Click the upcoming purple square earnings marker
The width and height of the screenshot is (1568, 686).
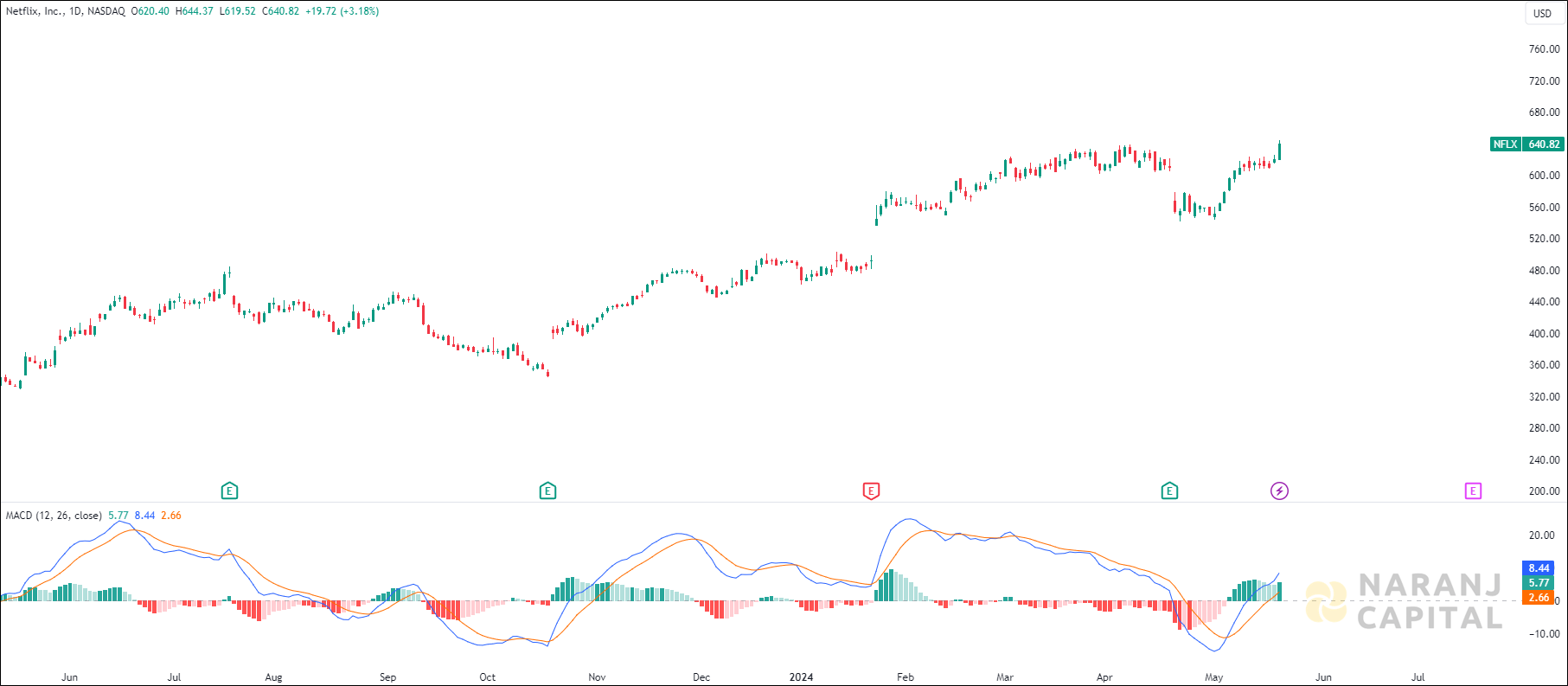tap(1473, 491)
